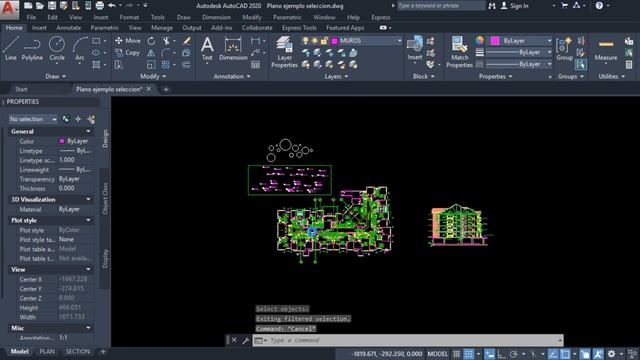Add a new layout tab with plus

[x=103, y=351]
